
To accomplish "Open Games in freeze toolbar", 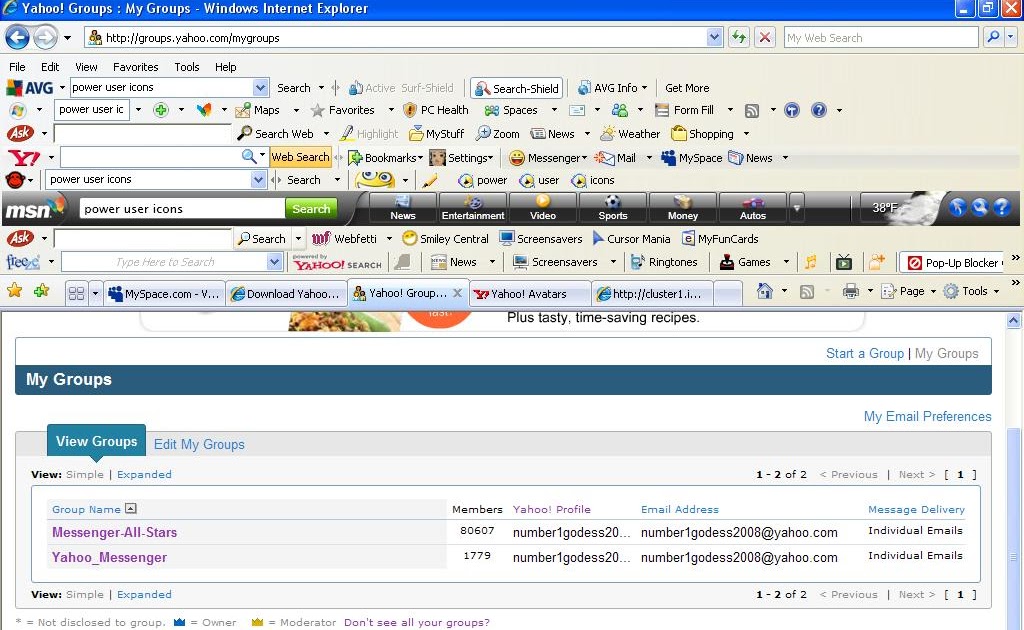I will 745,262.
